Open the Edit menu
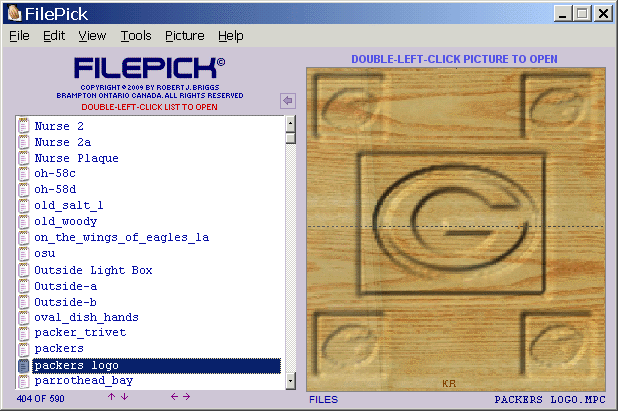Viewport: 618px width, 411px height. [x=54, y=36]
